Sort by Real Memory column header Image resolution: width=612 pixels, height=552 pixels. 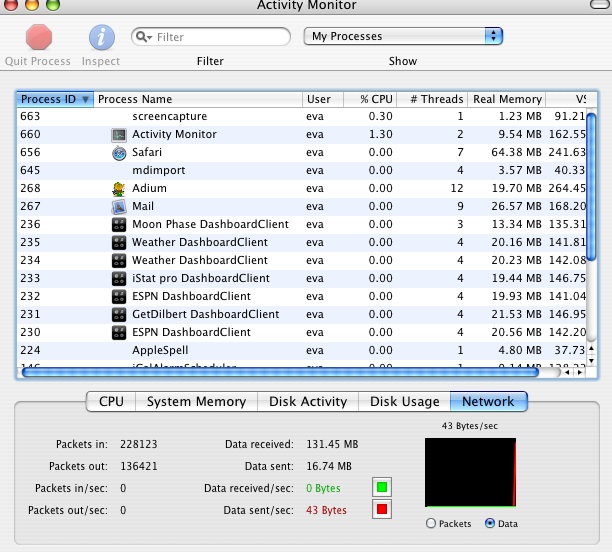(x=507, y=99)
